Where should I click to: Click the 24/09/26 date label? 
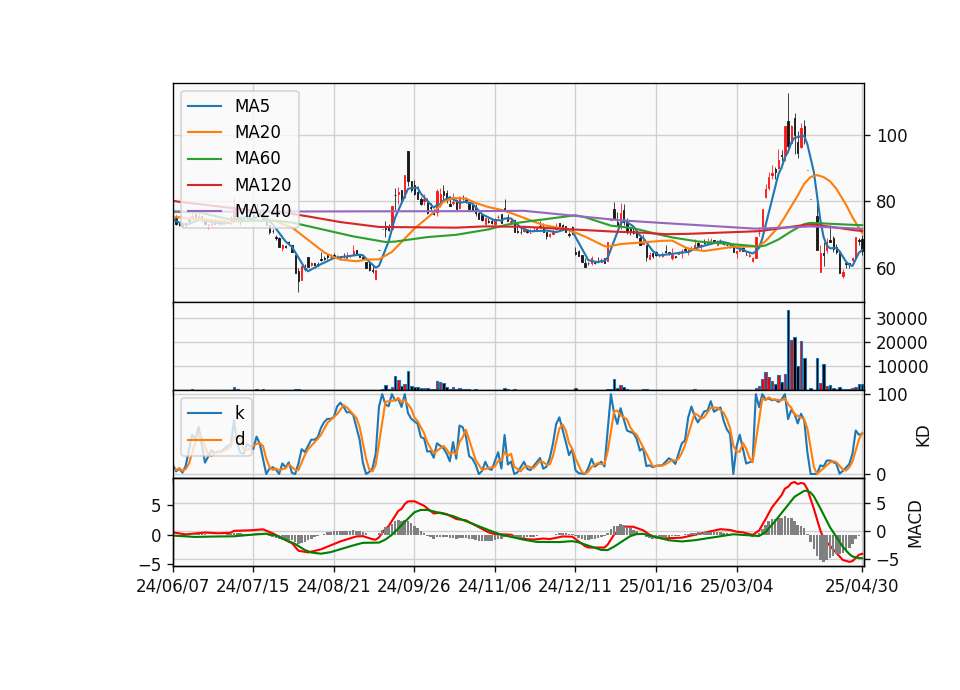[x=414, y=586]
